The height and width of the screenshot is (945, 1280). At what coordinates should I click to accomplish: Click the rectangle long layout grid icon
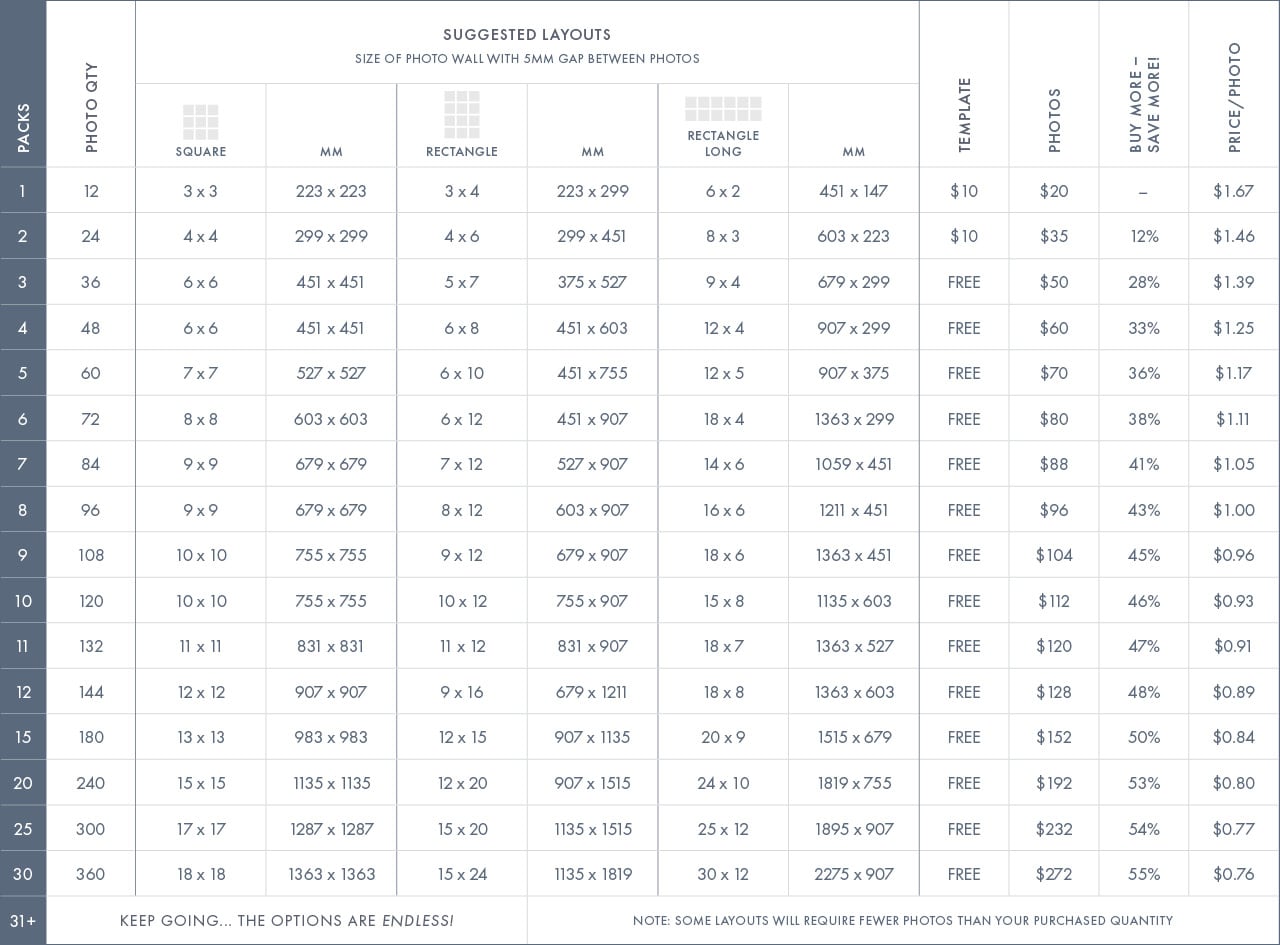(x=723, y=109)
